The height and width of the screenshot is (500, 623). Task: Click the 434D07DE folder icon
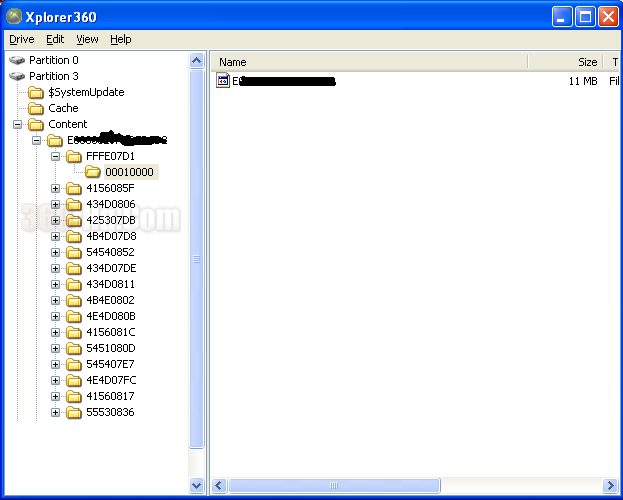[74, 268]
